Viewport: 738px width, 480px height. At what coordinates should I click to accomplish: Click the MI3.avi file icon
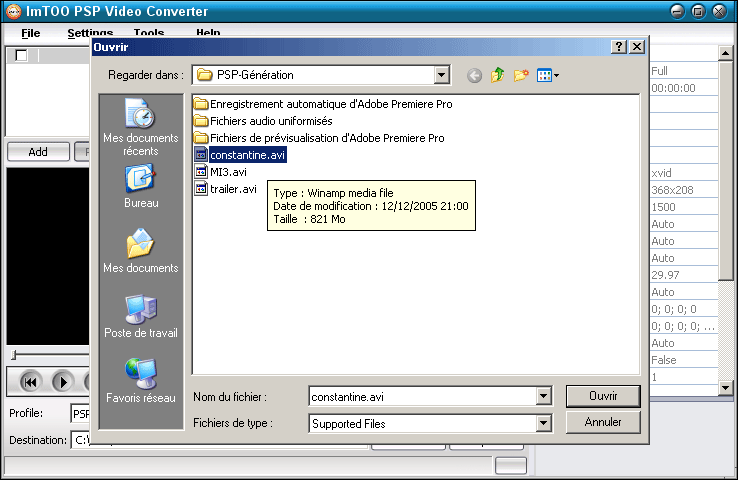pos(201,172)
